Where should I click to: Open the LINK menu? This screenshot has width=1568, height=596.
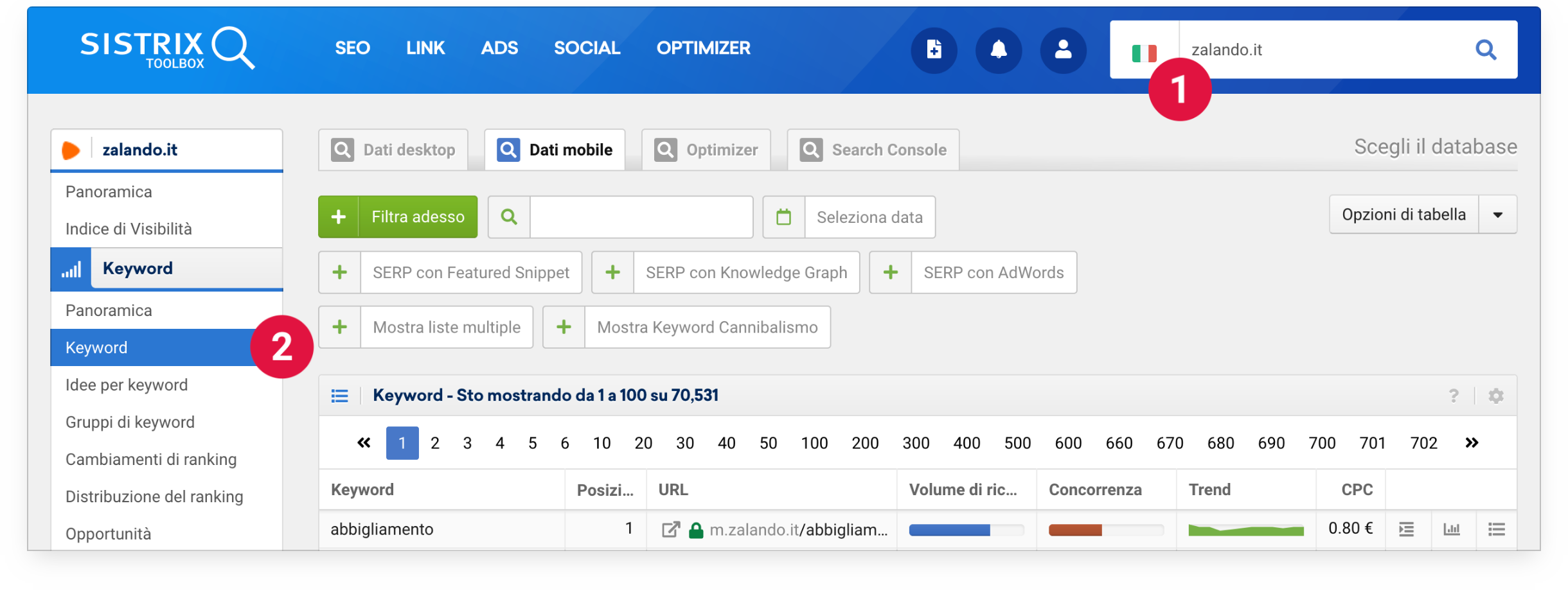point(425,48)
